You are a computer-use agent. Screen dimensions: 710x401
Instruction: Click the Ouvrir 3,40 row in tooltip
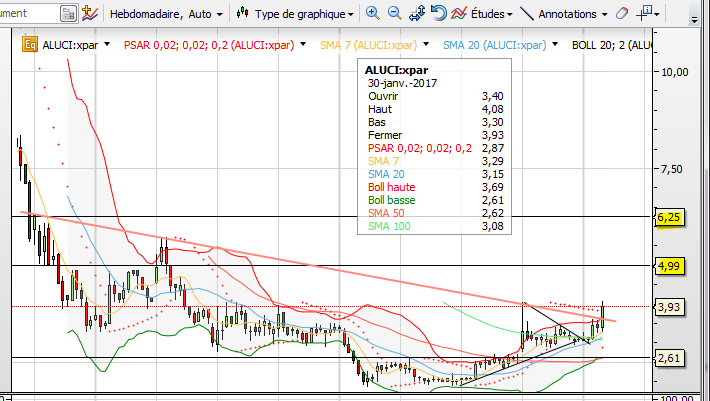click(x=436, y=96)
